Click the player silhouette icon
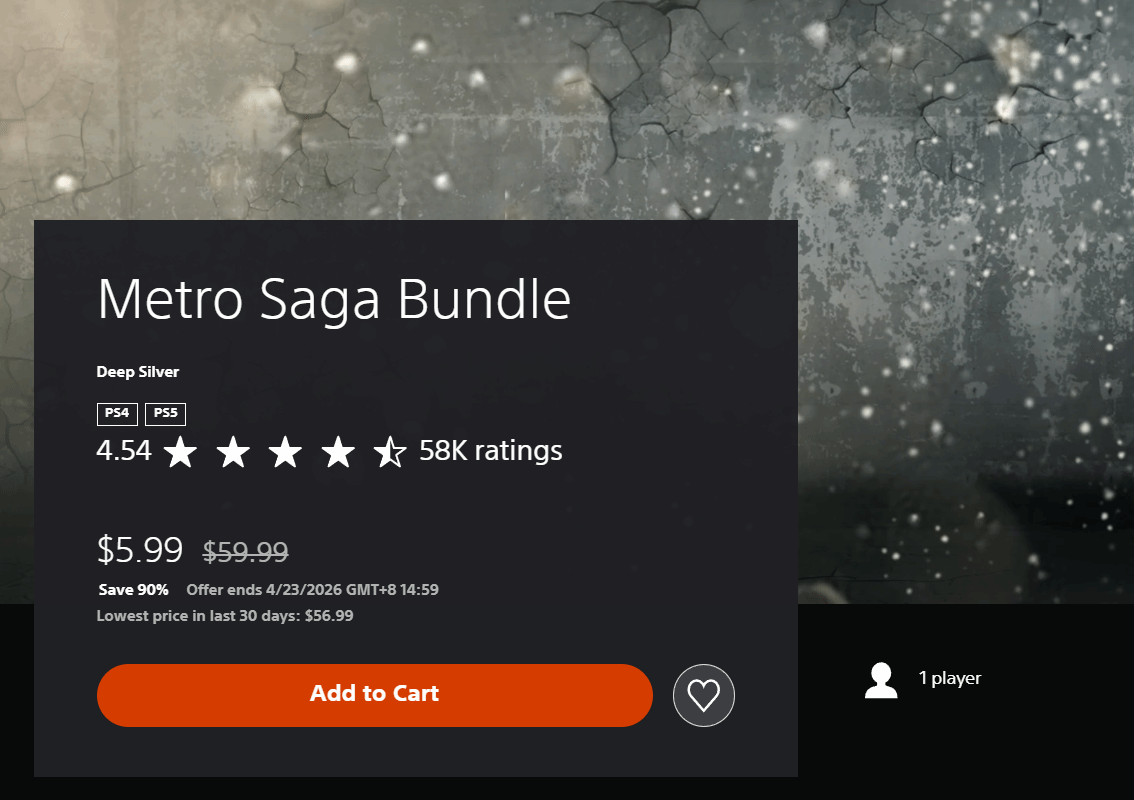The height and width of the screenshot is (800, 1134). 881,679
